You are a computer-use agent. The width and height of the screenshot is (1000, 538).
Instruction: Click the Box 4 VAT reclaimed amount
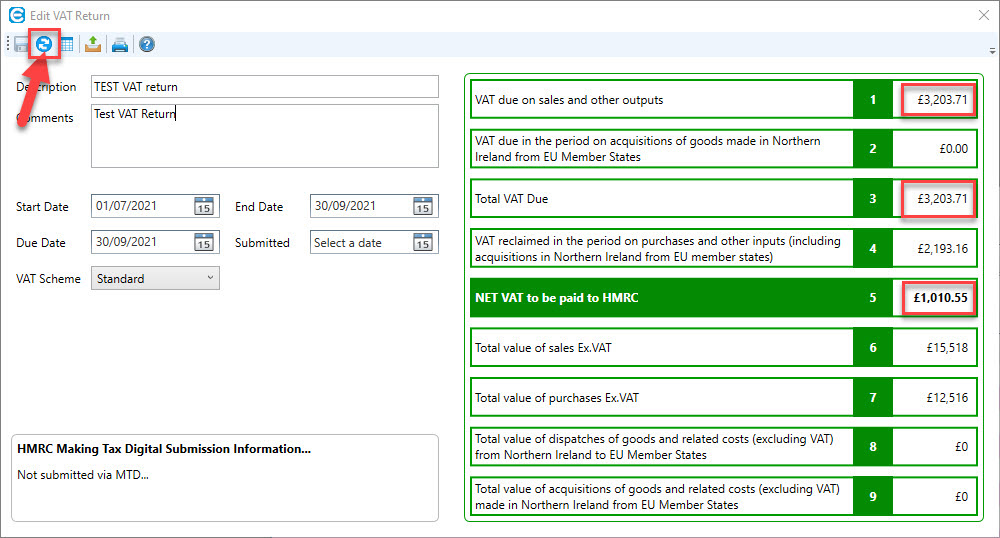(935, 248)
